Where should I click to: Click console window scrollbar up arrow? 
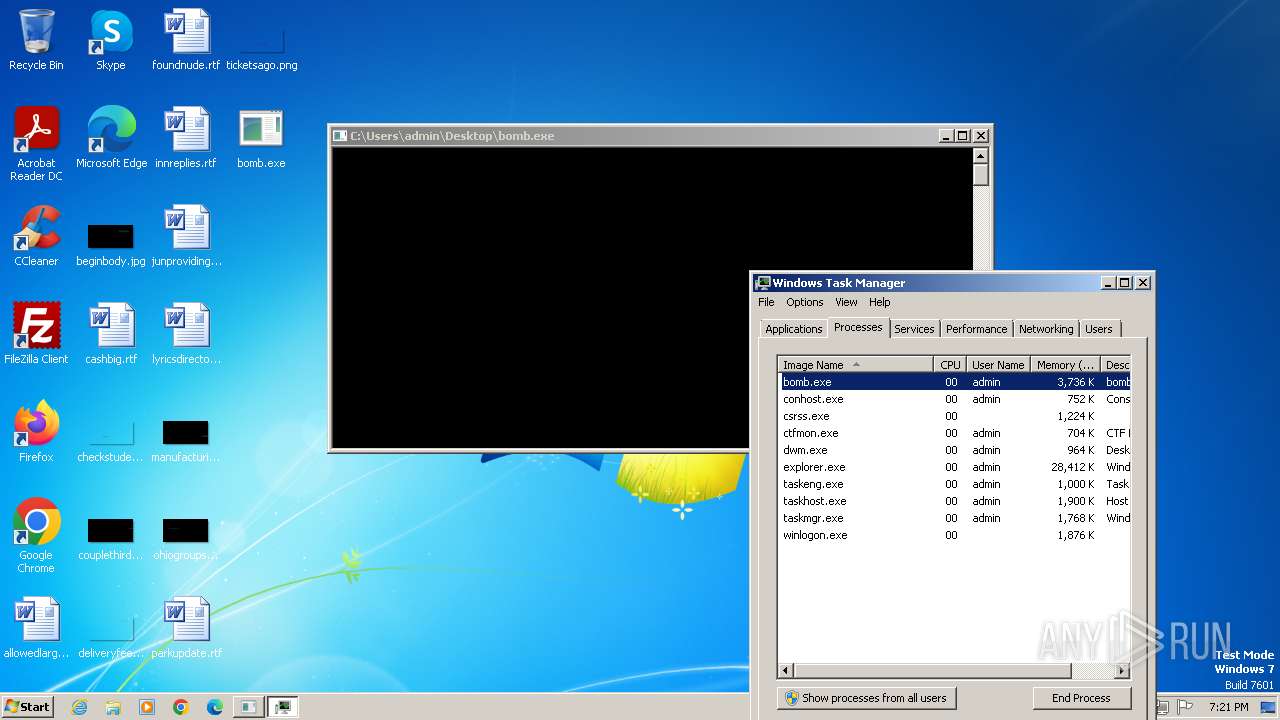click(980, 156)
